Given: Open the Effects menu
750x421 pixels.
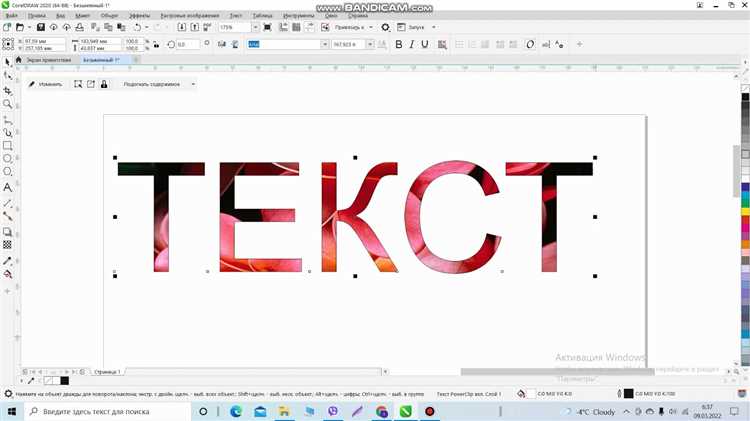Looking at the screenshot, I should pyautogui.click(x=140, y=16).
